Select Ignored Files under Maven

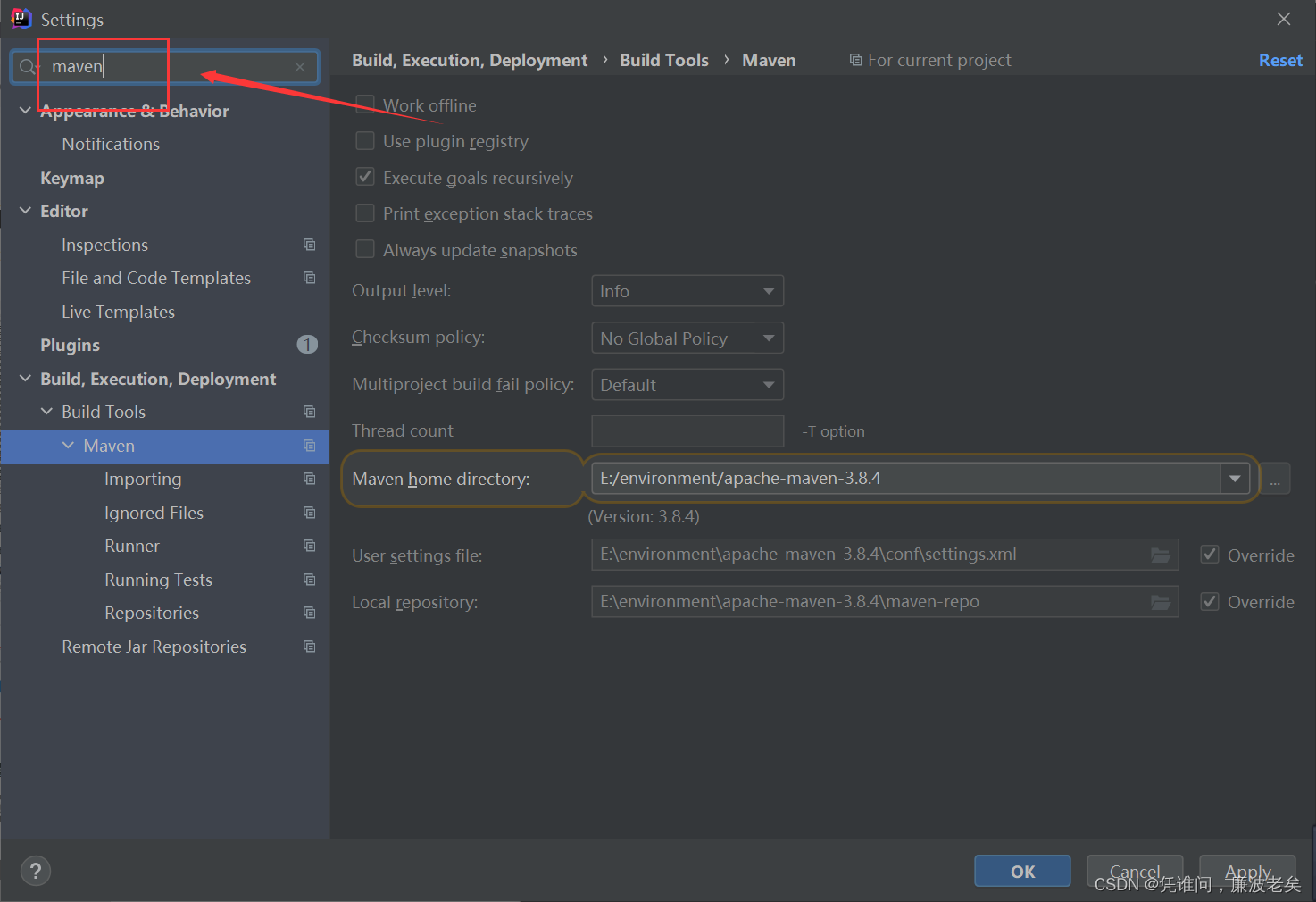click(x=154, y=513)
